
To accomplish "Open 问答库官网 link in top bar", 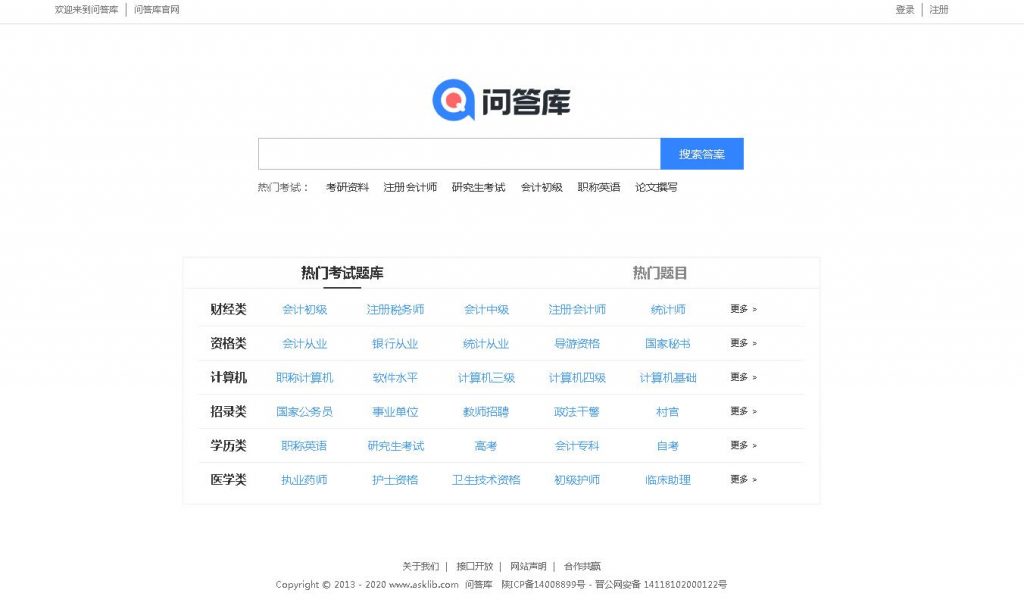I will coord(157,10).
